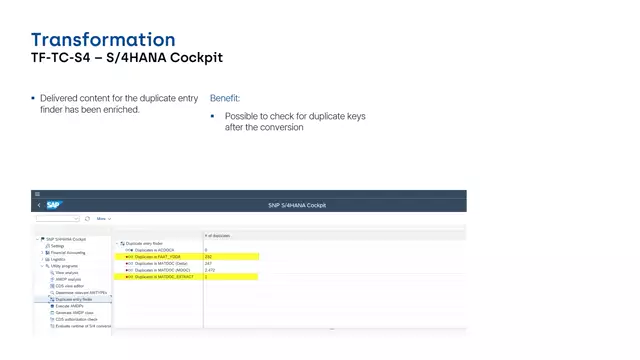Click the SAP logo
Viewport: 640px width, 360px height.
coord(54,205)
